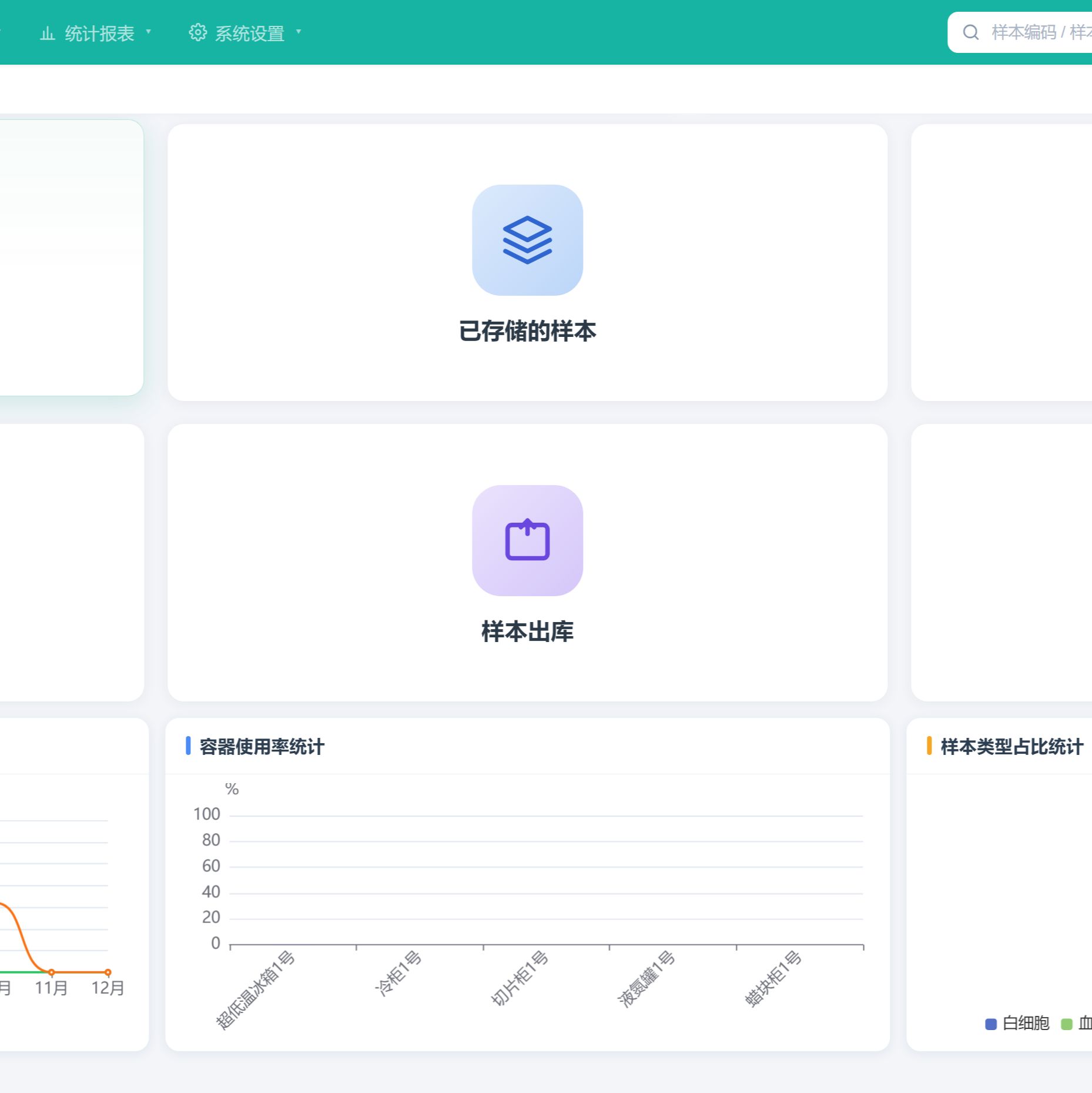Click the 容器使用率统计 chart title
This screenshot has height=1093, width=1092.
262,747
